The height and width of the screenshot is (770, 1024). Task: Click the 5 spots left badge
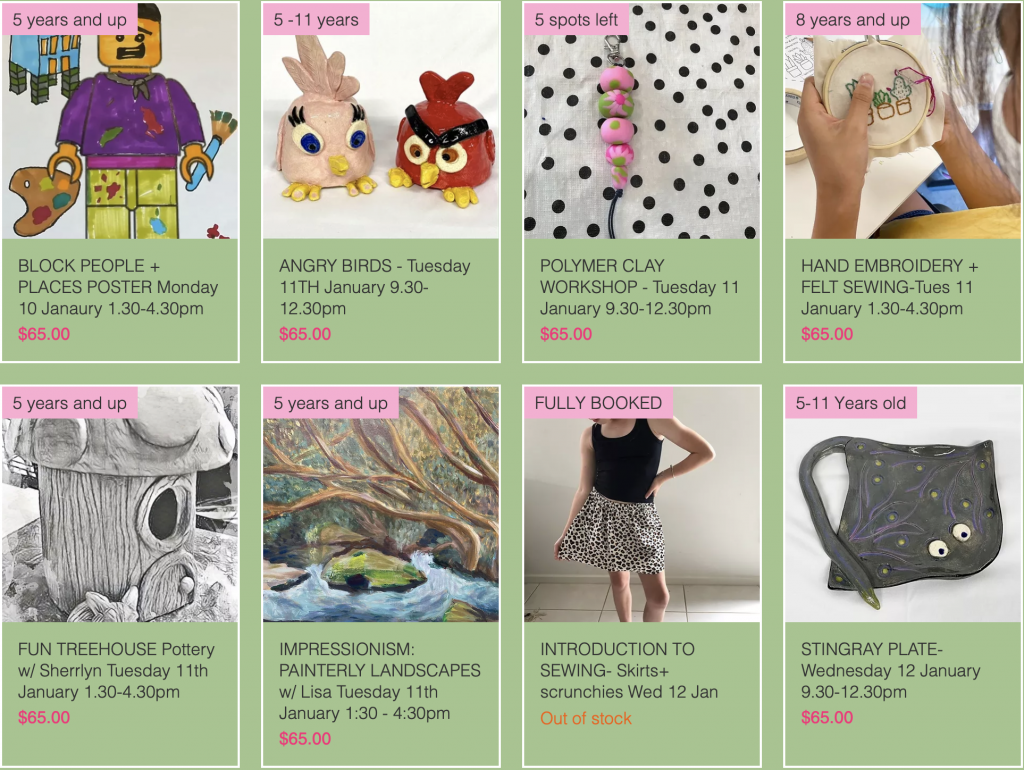point(576,20)
